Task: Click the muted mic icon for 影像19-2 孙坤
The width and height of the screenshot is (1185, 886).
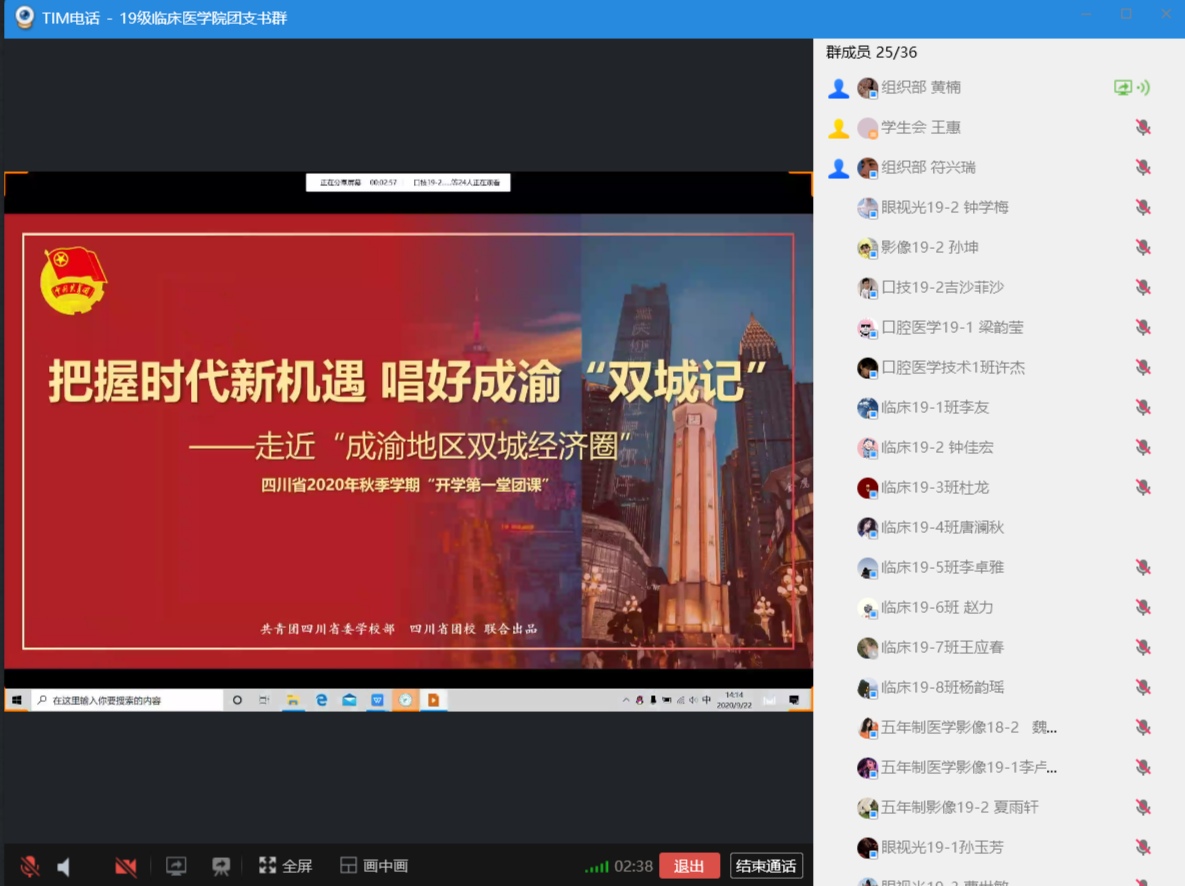Action: 1143,248
